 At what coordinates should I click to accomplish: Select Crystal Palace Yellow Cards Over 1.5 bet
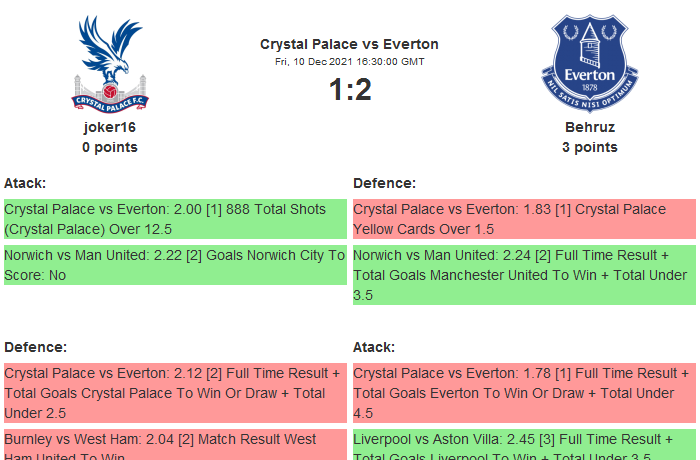point(524,219)
